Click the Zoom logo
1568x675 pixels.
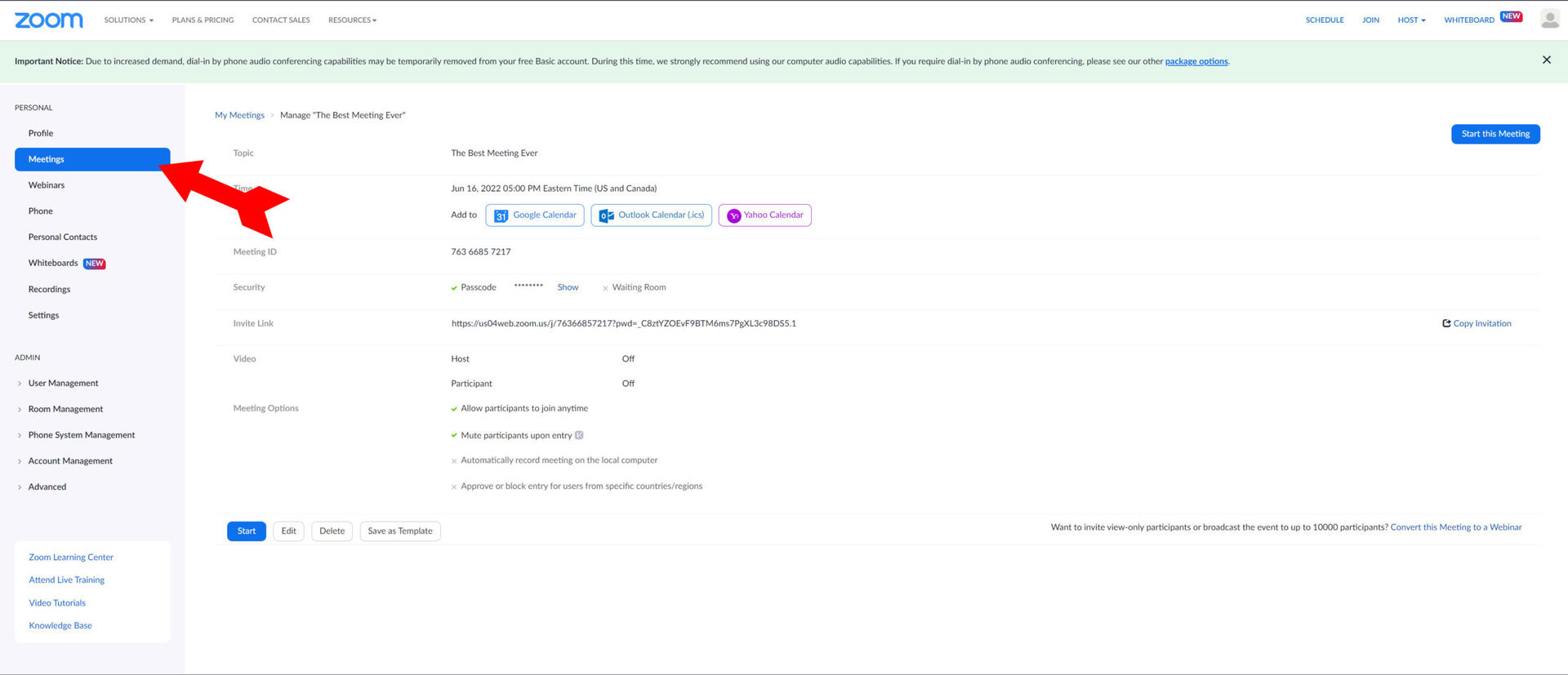49,20
